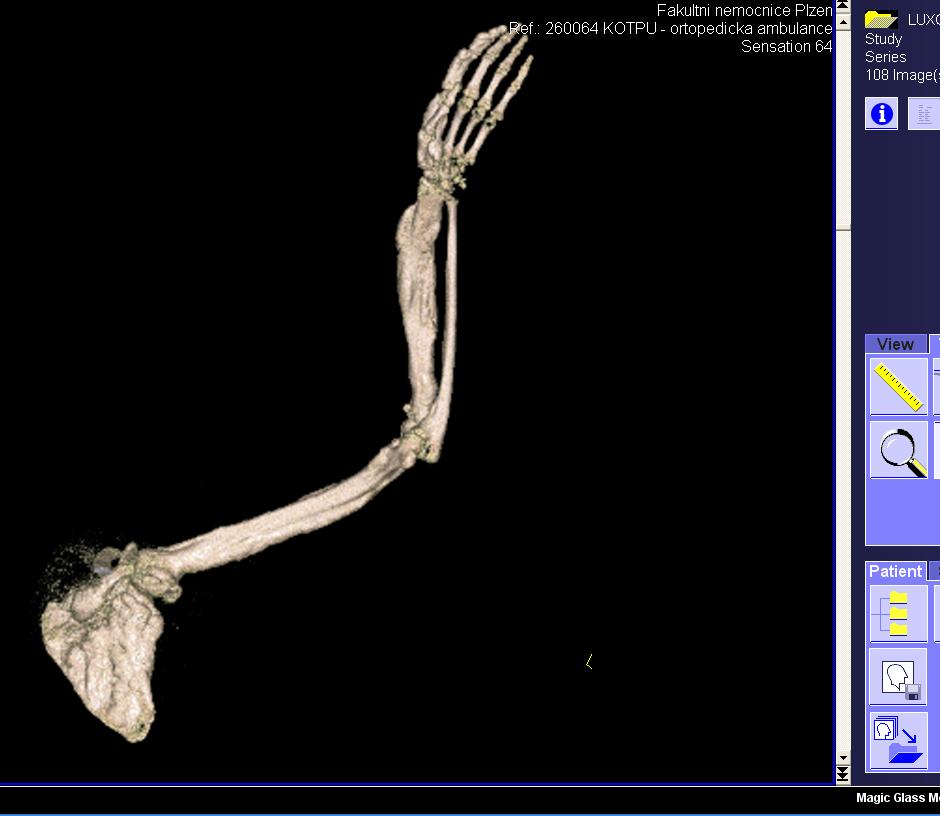Click the Series label in the side panel
Image resolution: width=940 pixels, height=816 pixels.
tap(886, 57)
